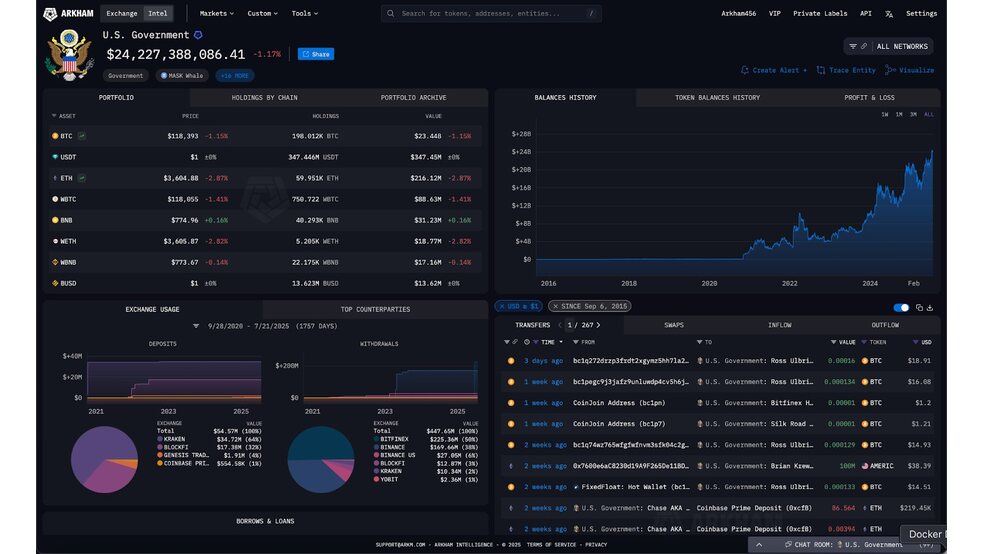Click the chart icon next to ETH asset
984x554 pixels.
(x=82, y=178)
